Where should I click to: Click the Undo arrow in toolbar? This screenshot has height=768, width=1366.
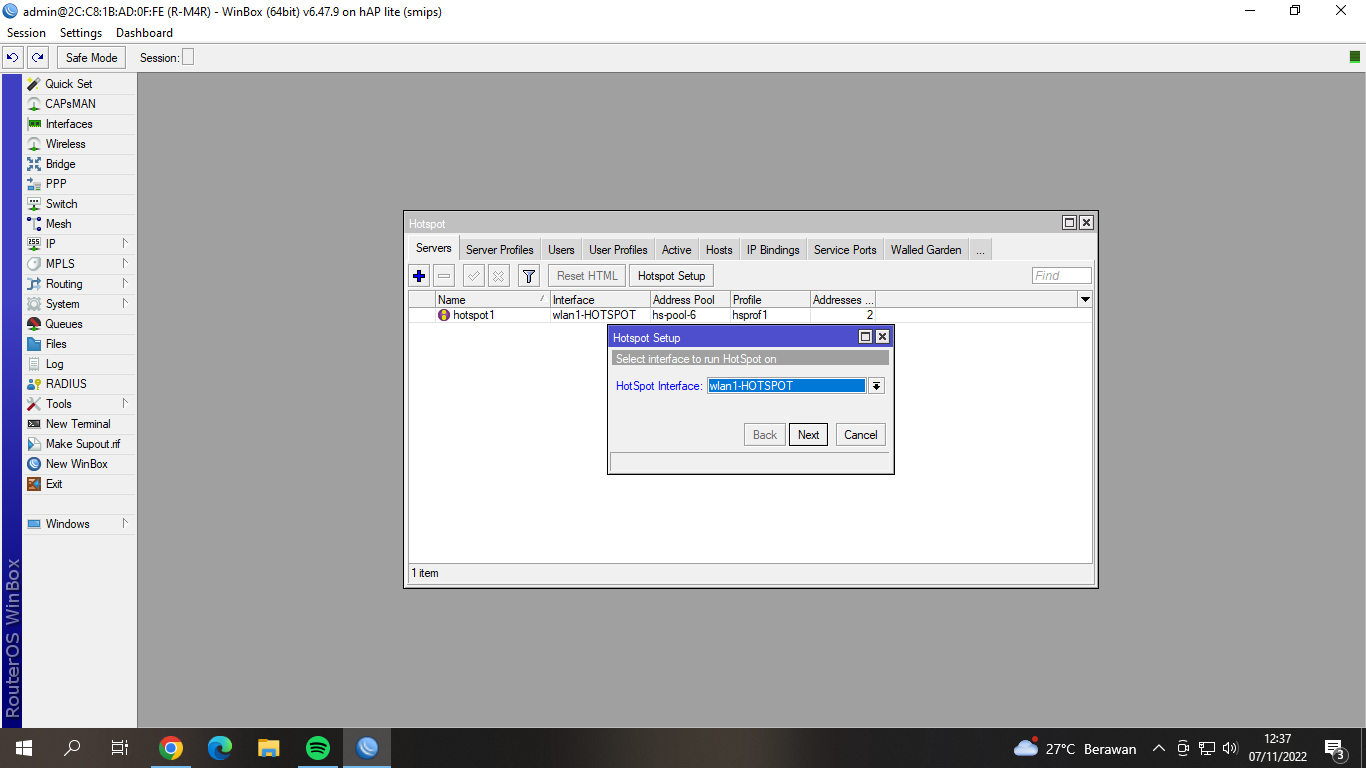[13, 58]
